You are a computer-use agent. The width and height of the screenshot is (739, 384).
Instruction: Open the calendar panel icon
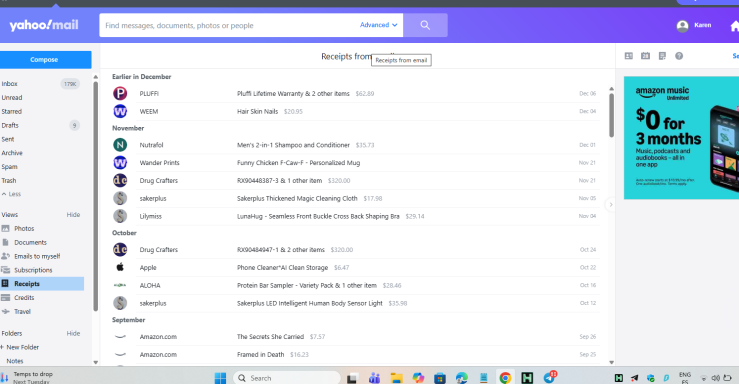click(x=645, y=56)
